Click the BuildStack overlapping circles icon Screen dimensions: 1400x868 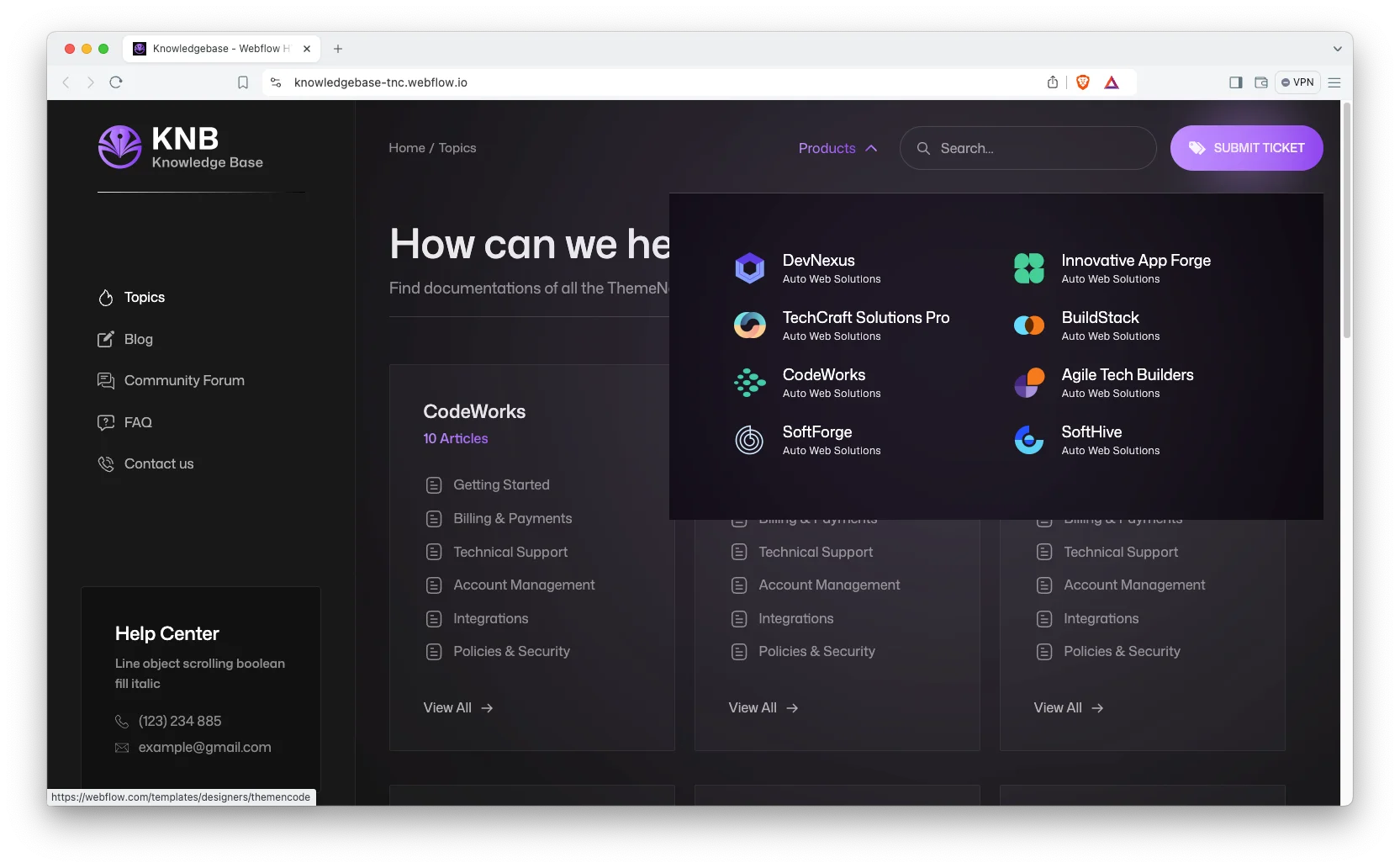coord(1028,325)
